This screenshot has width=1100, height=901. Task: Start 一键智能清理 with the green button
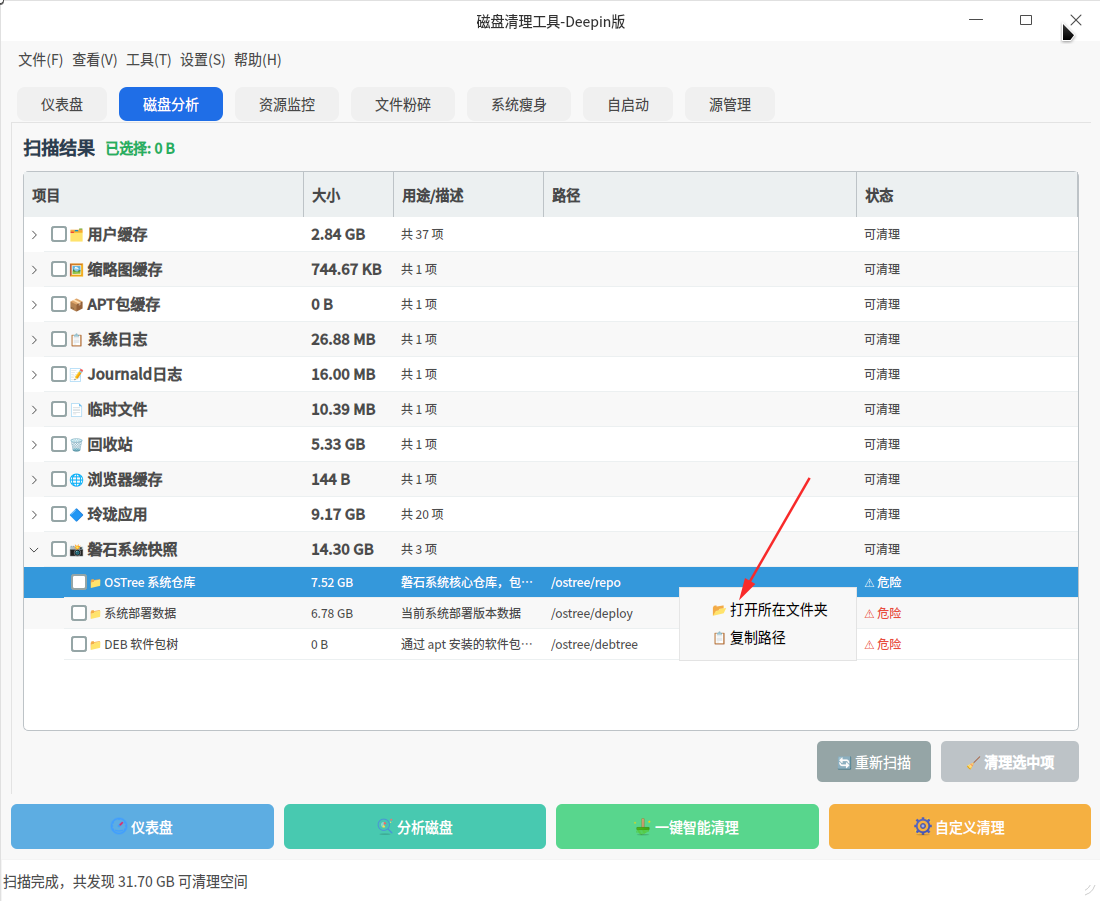pos(687,827)
